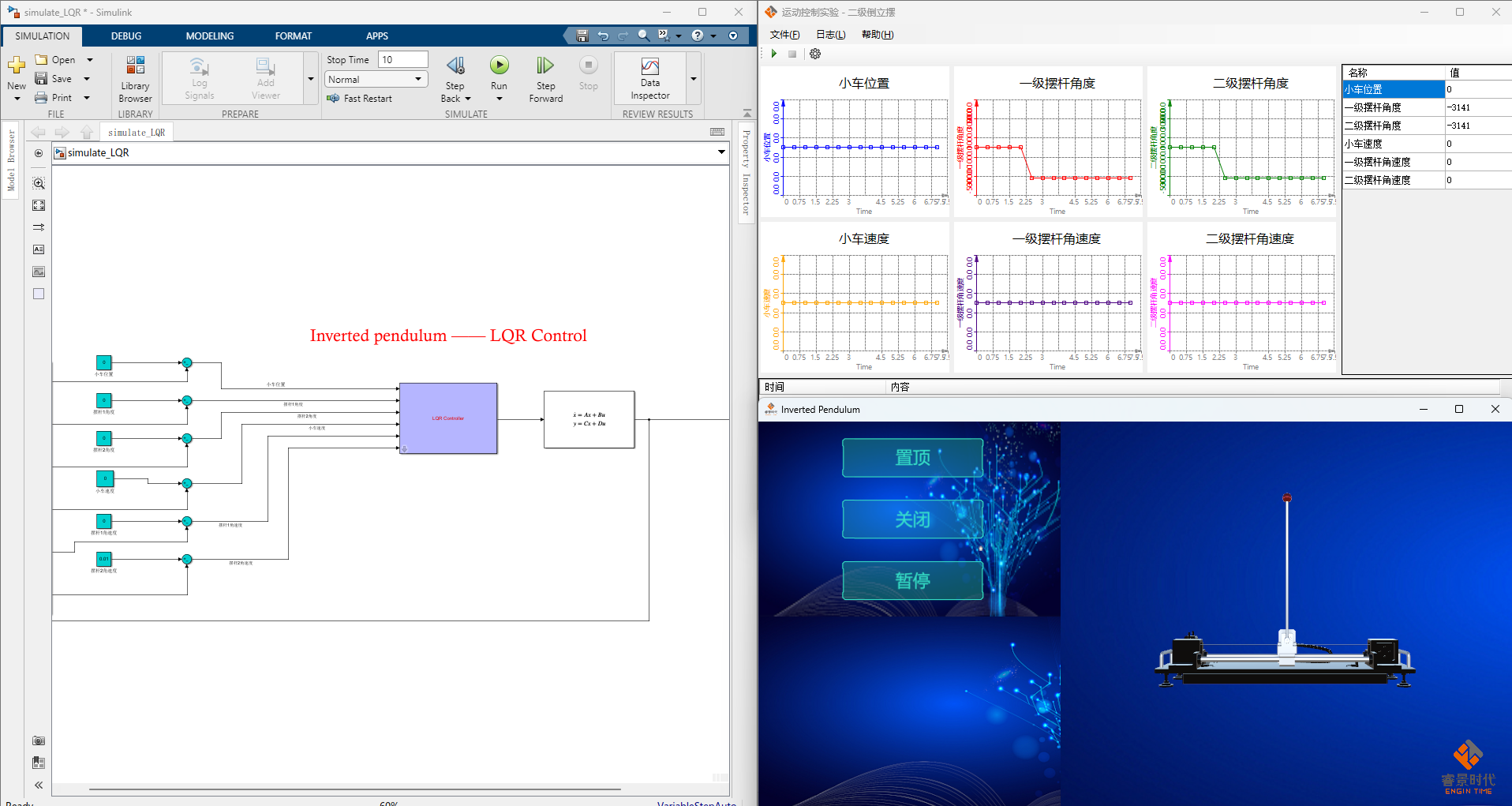Click the Fit to View canvas icon

coord(39,205)
